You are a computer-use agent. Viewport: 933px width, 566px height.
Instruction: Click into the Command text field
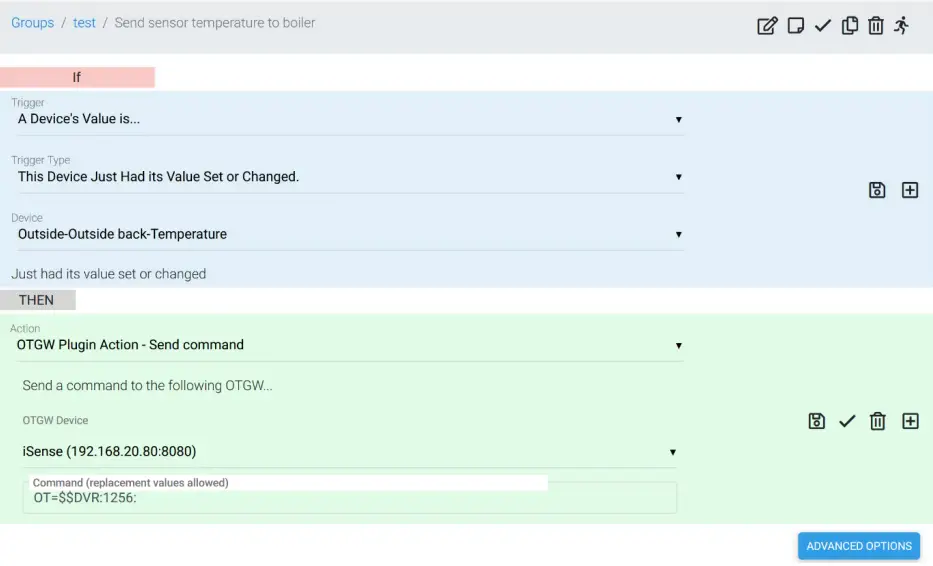pyautogui.click(x=350, y=499)
